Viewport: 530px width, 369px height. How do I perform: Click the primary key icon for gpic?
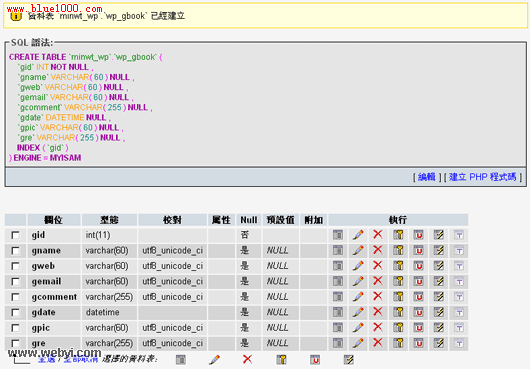click(398, 327)
